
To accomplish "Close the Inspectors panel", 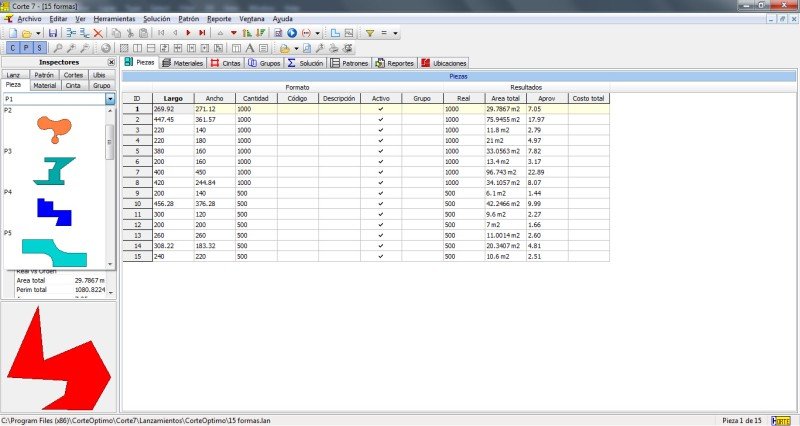I will (x=110, y=62).
